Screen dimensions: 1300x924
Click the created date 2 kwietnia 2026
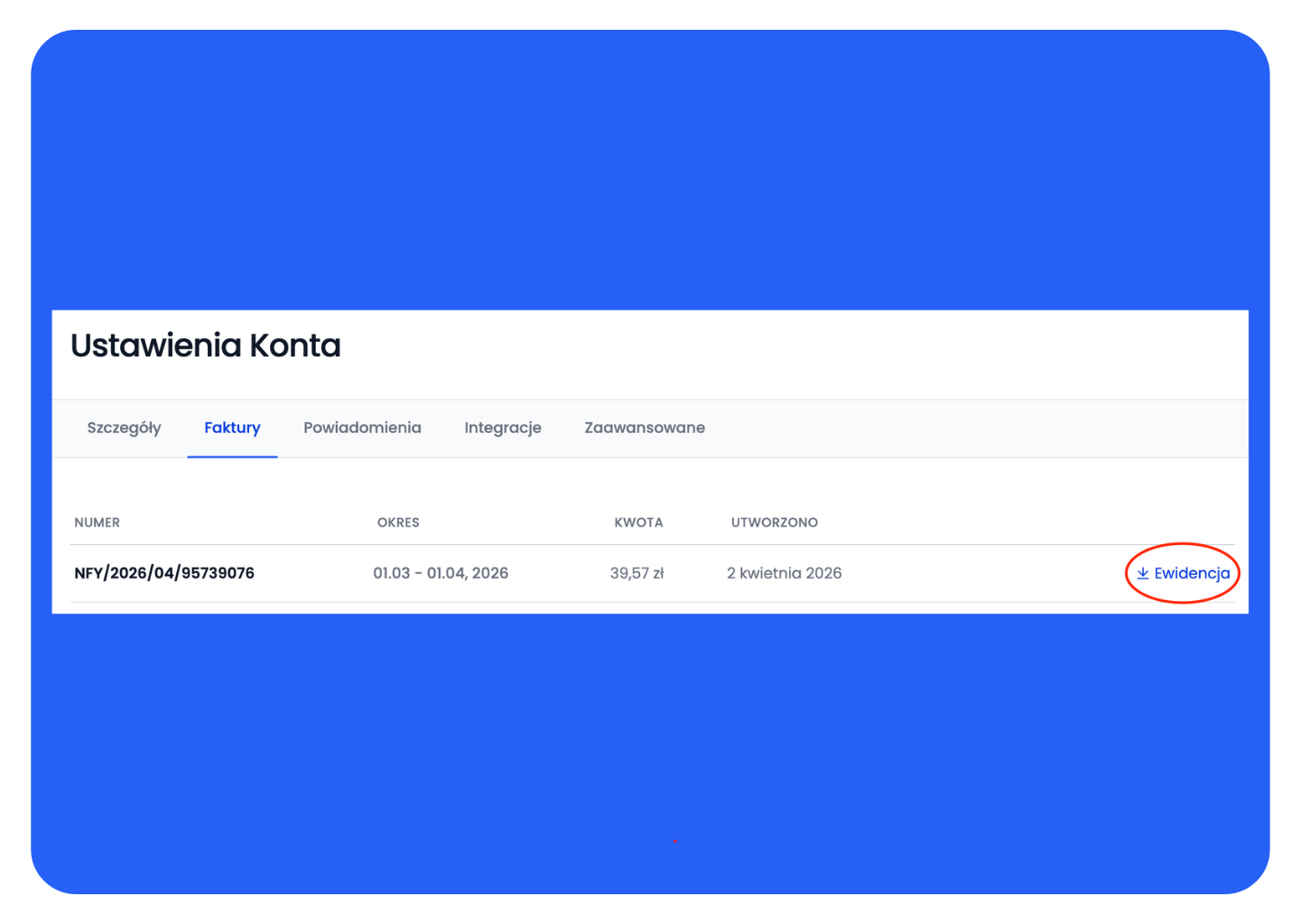(x=784, y=573)
